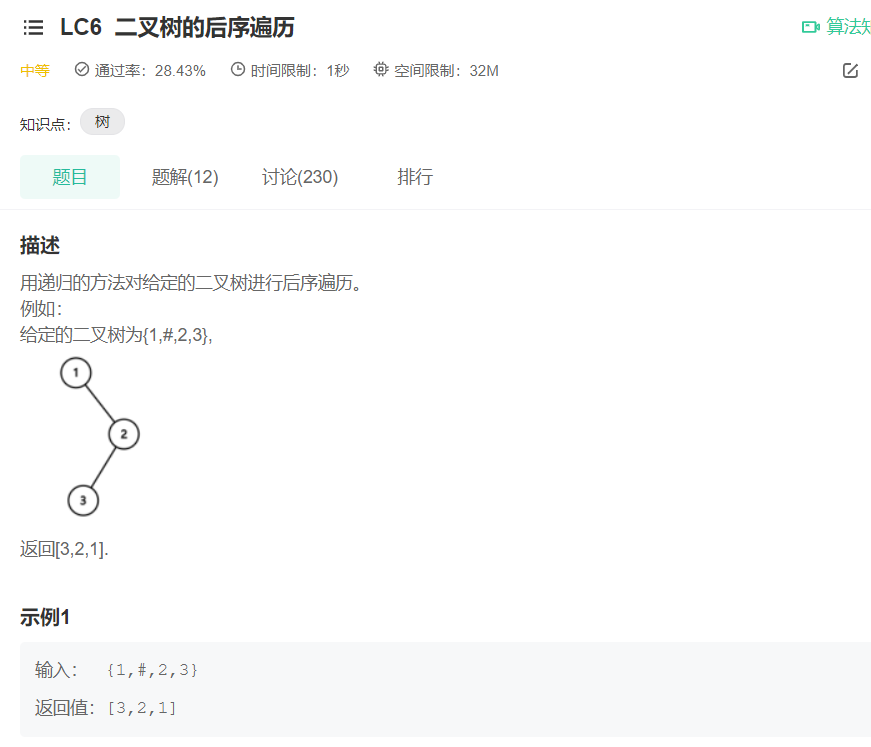The height and width of the screenshot is (747, 871).
Task: Open the 讨论(230) tab
Action: 300,177
